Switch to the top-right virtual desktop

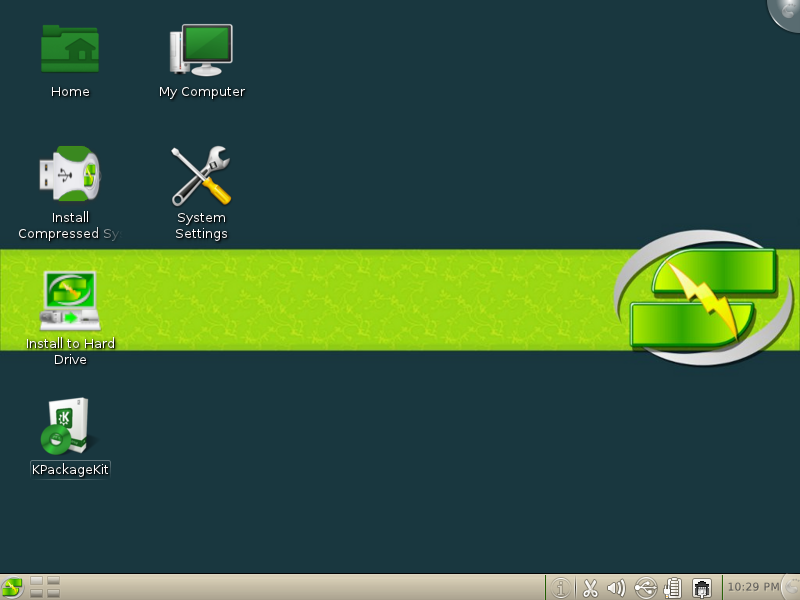[53, 582]
